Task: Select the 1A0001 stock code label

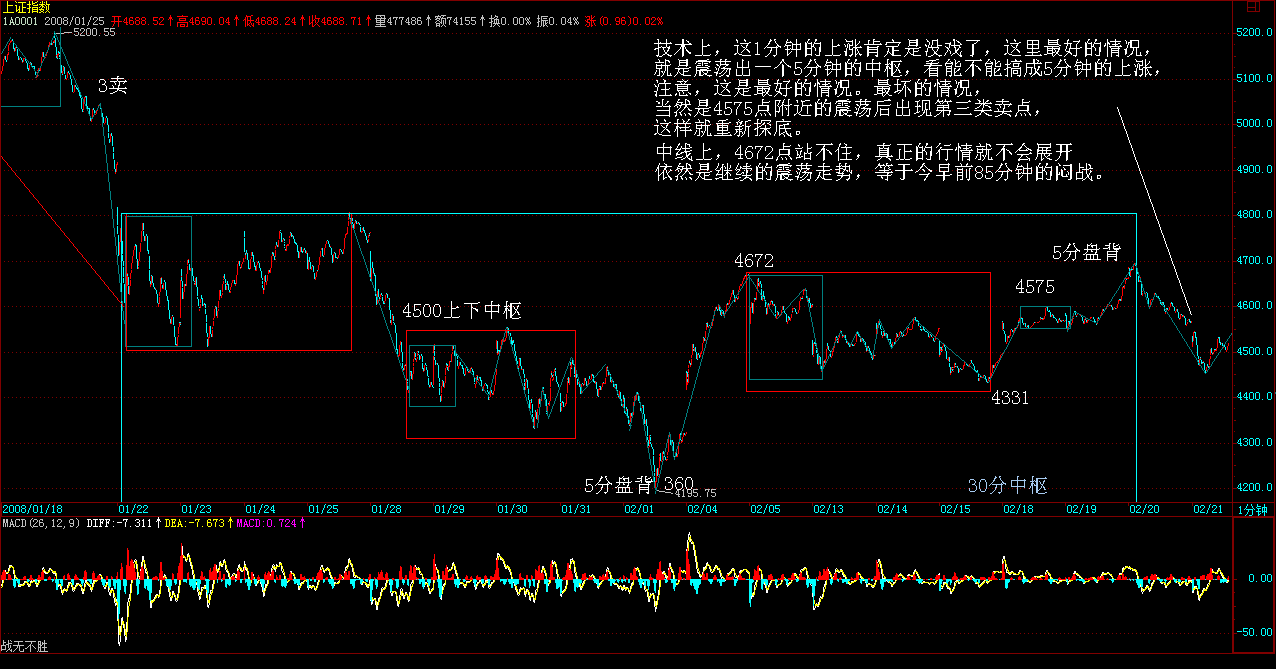Action: [20, 21]
